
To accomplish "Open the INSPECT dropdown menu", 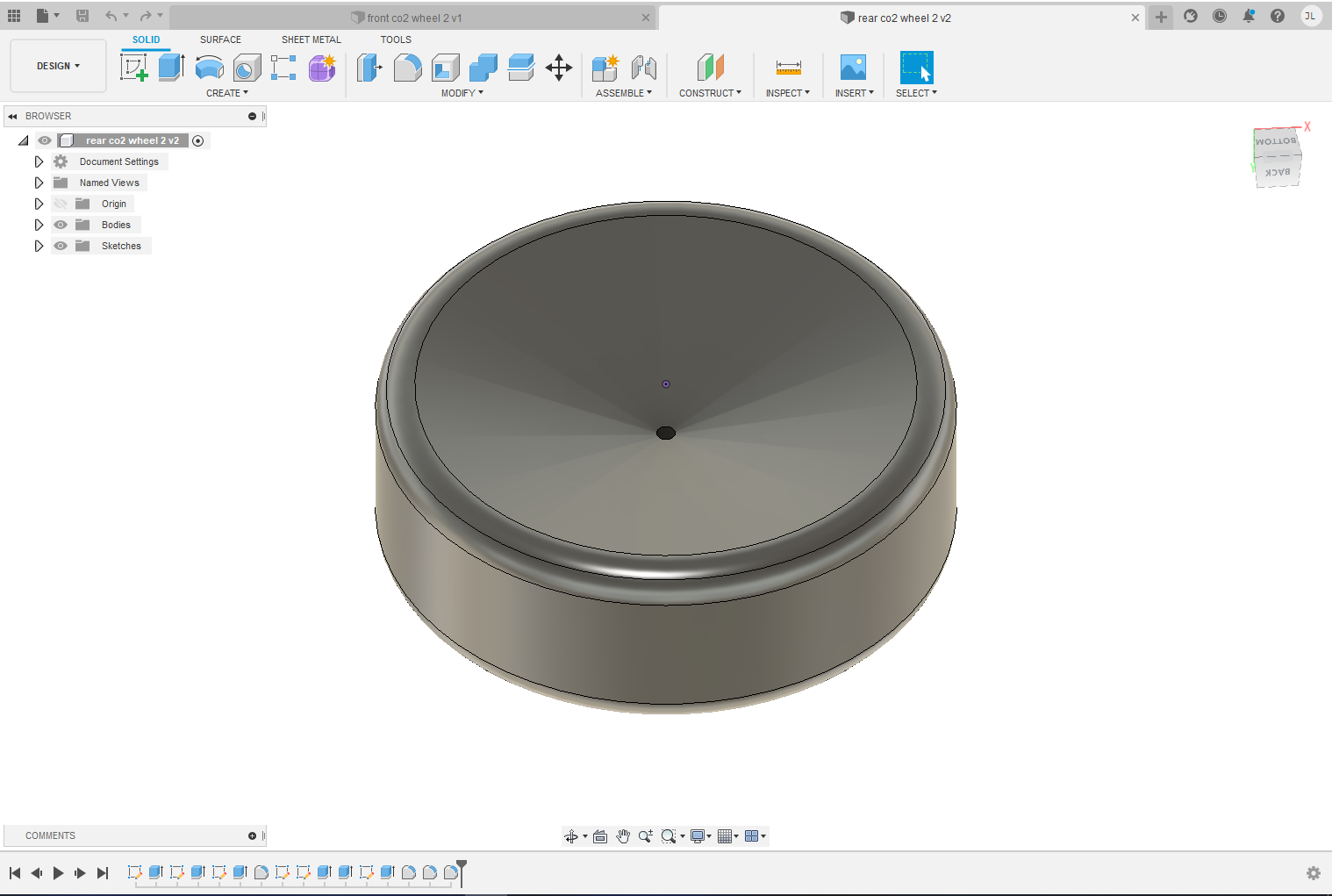I will 788,93.
